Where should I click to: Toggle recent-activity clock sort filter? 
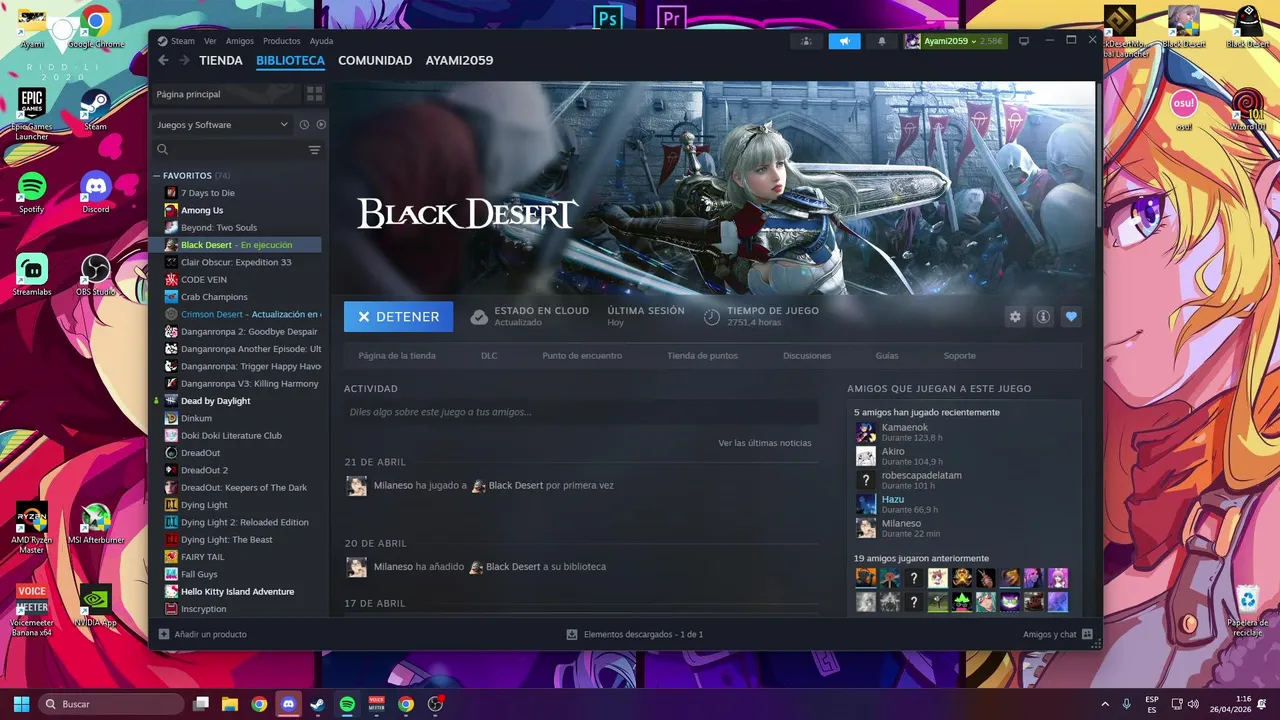[x=304, y=125]
